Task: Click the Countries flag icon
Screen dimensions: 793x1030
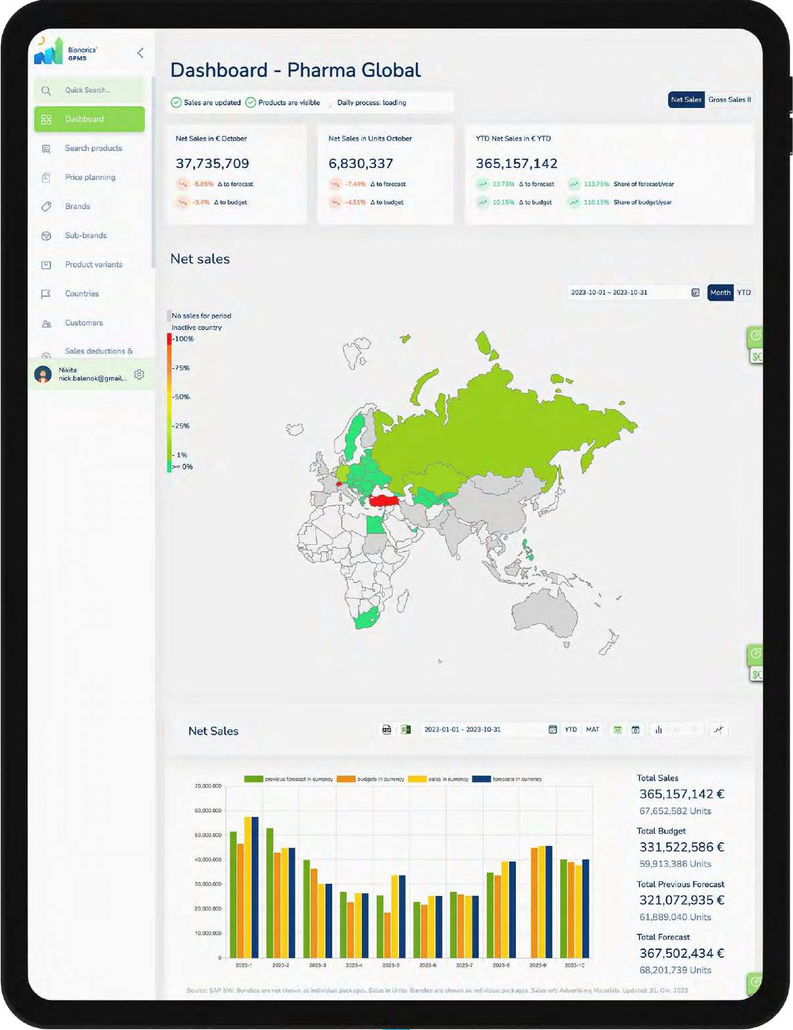Action: pyautogui.click(x=46, y=294)
